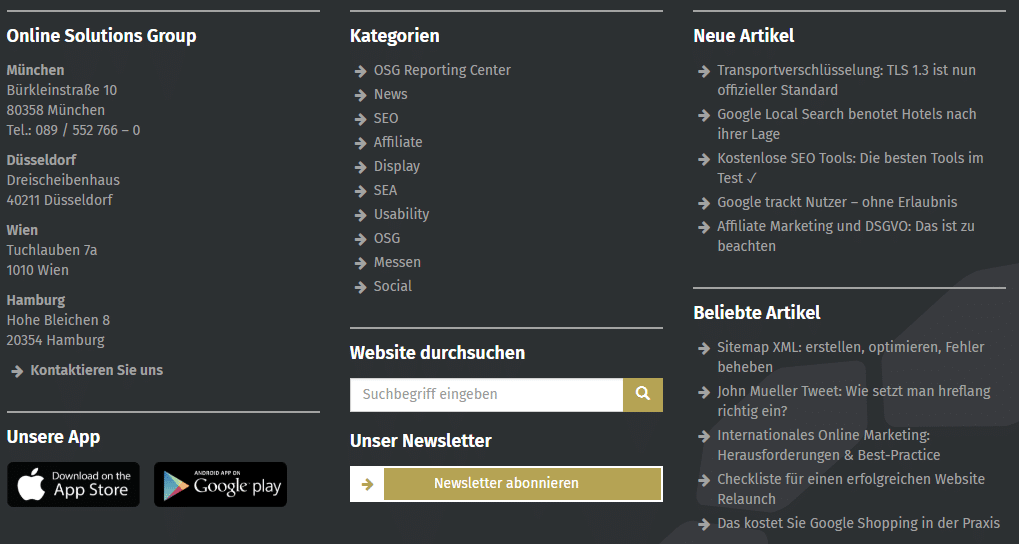Open the OSG category link

click(x=387, y=239)
